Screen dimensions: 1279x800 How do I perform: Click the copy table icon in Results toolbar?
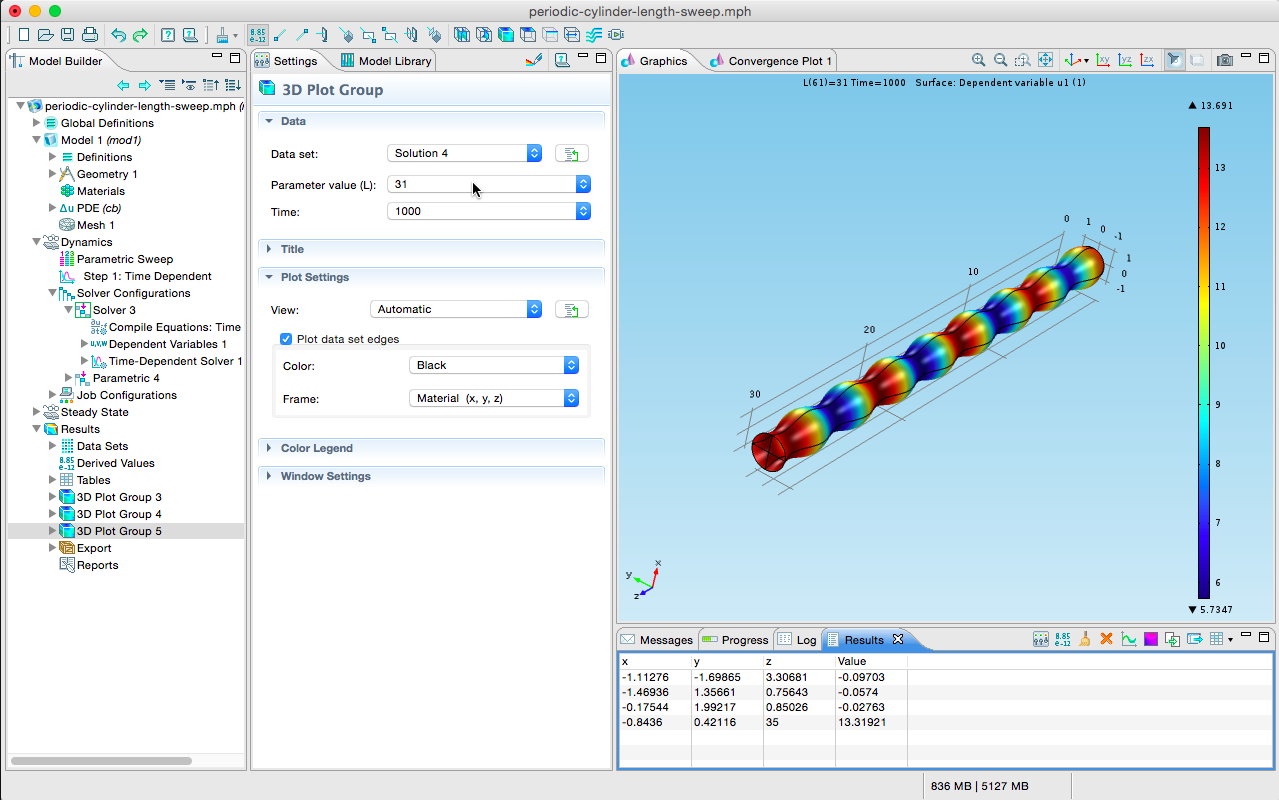[1172, 639]
